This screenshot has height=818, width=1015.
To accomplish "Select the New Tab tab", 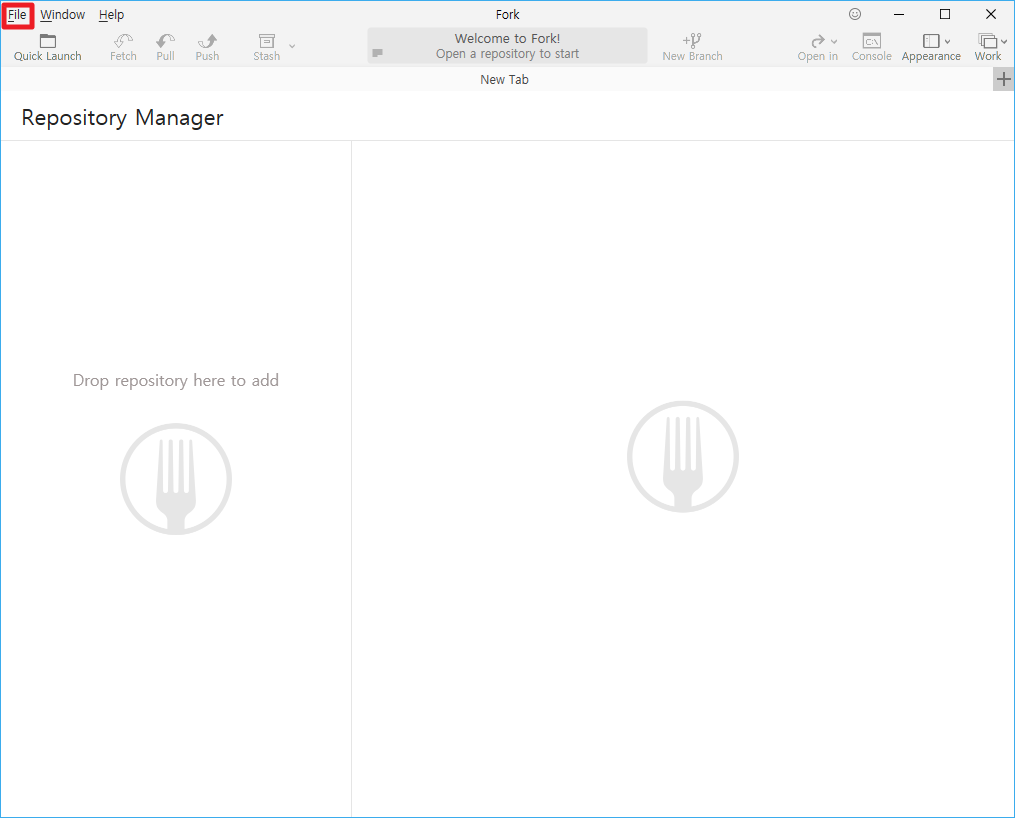I will (504, 80).
